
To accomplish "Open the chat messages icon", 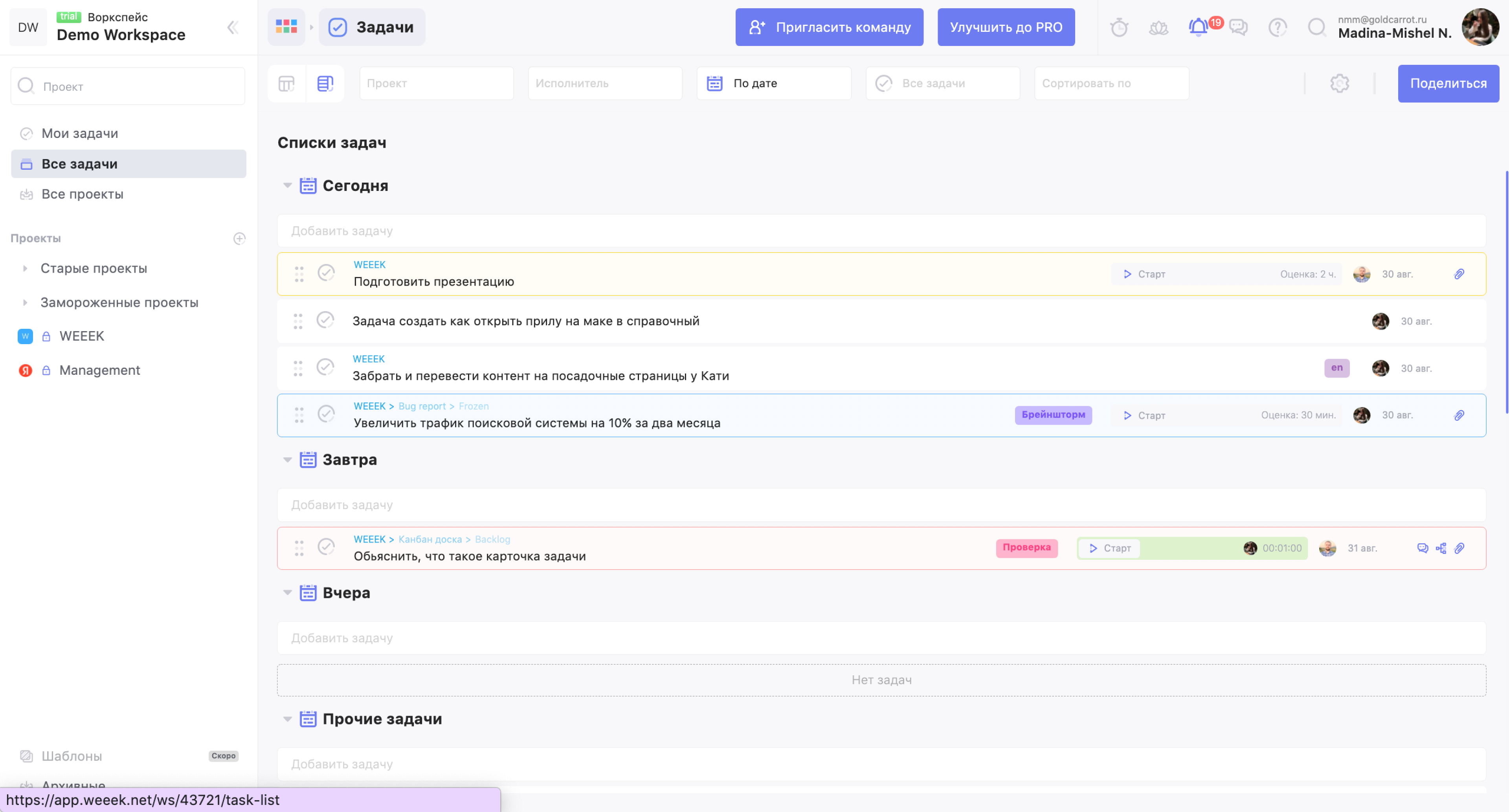I will pyautogui.click(x=1238, y=27).
